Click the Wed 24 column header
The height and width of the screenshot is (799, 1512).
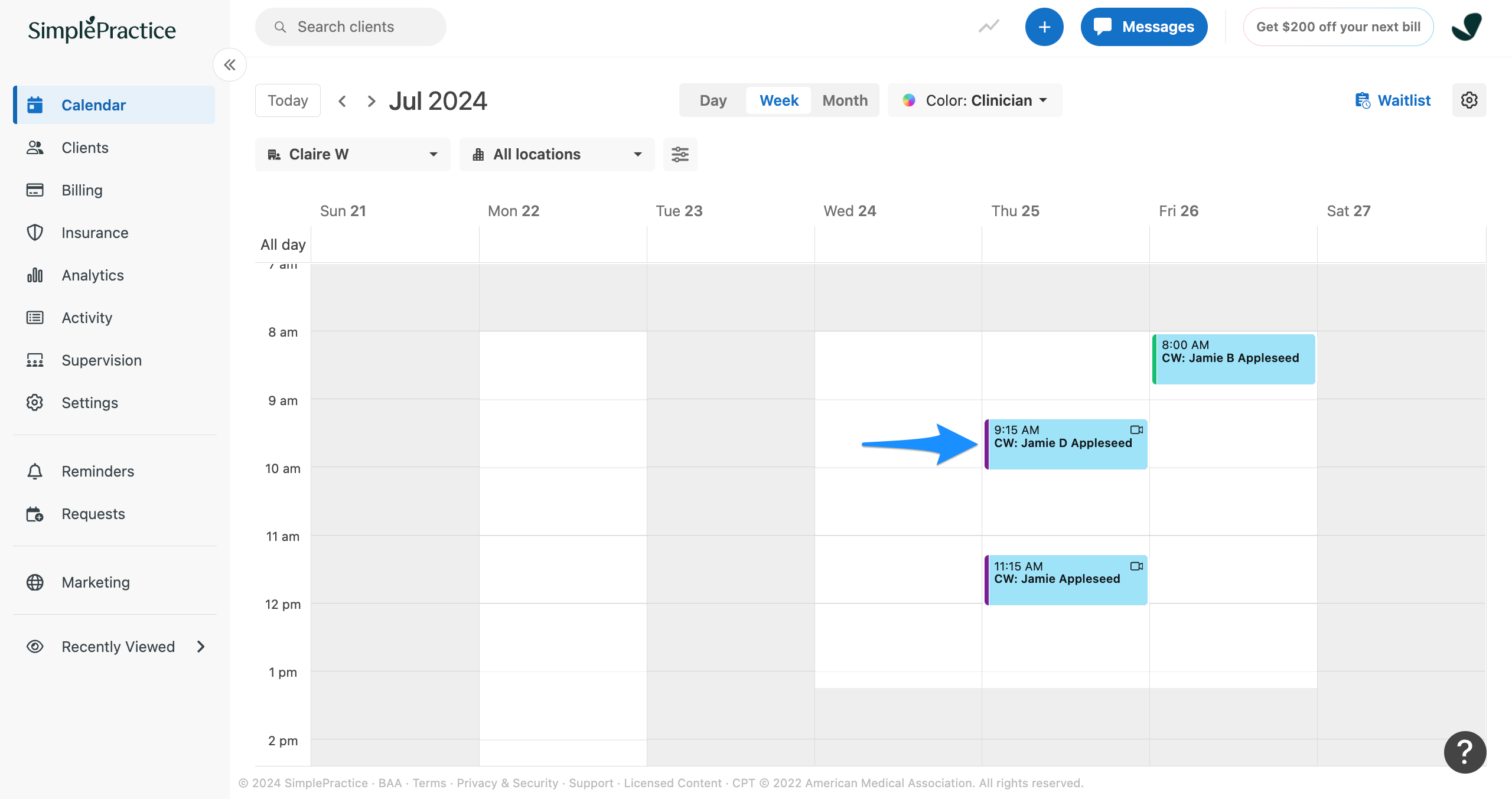[x=849, y=211]
